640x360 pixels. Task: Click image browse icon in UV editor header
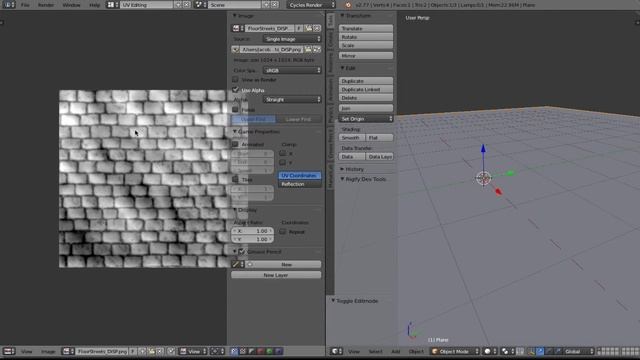pos(68,351)
